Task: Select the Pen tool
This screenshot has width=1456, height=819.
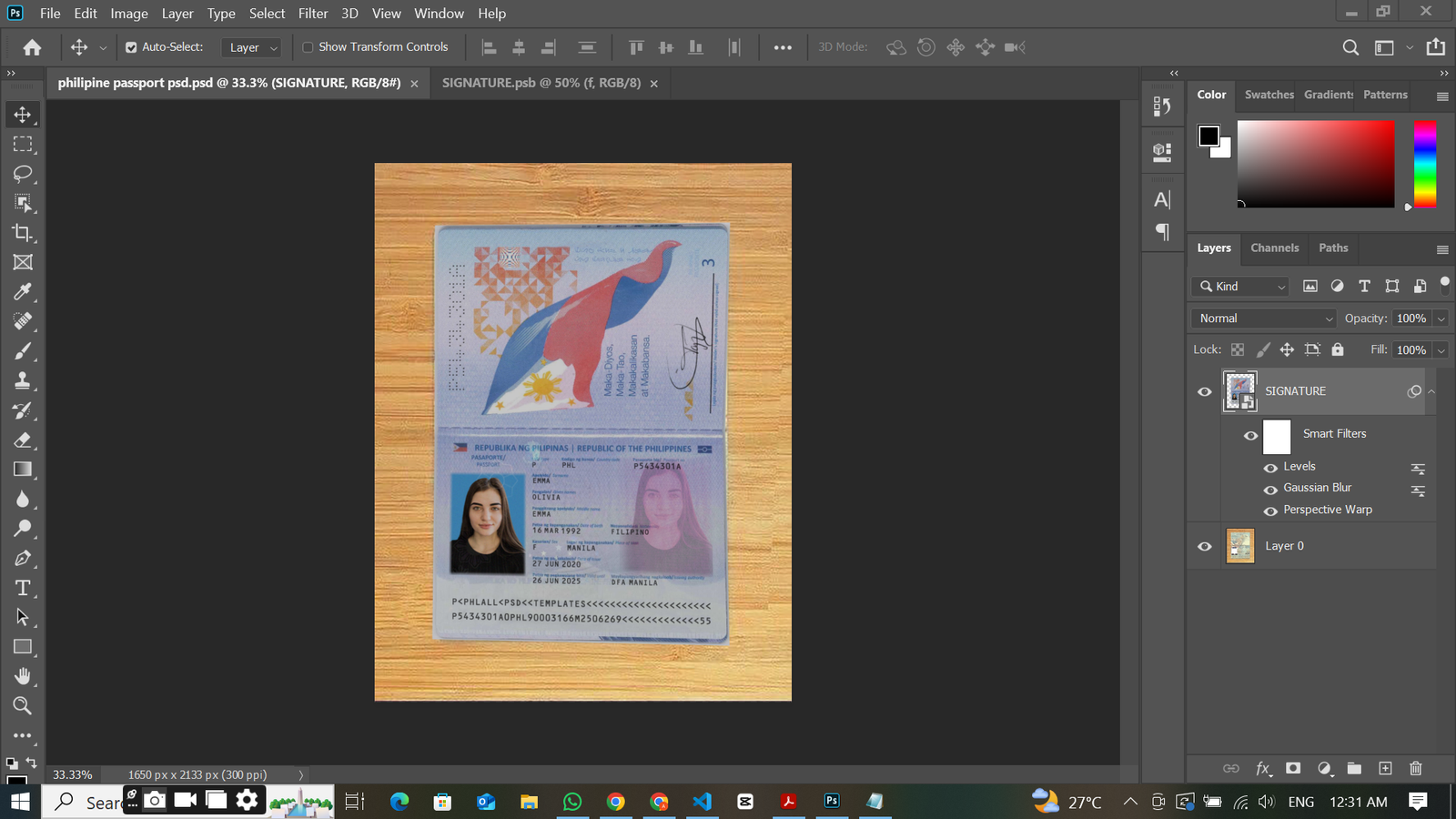Action: (23, 558)
